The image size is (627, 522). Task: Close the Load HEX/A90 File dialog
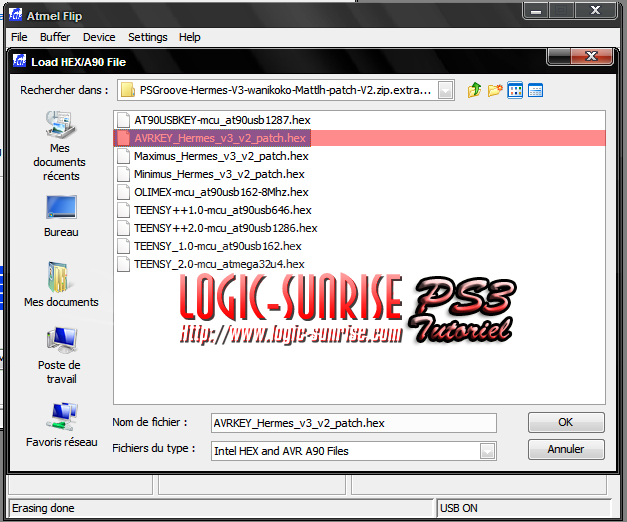pyautogui.click(x=591, y=56)
